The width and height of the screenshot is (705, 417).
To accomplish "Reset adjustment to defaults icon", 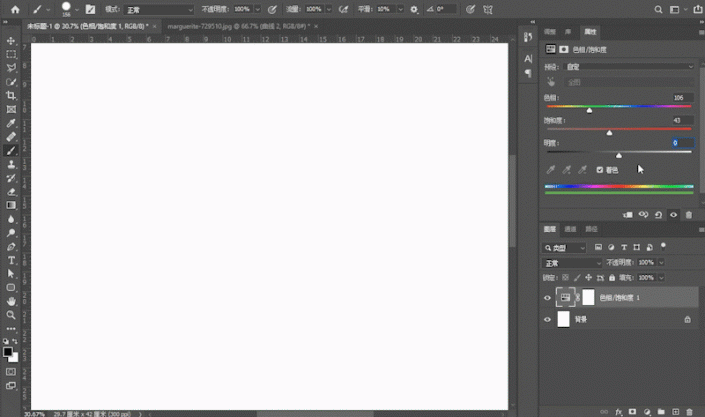I will (658, 214).
